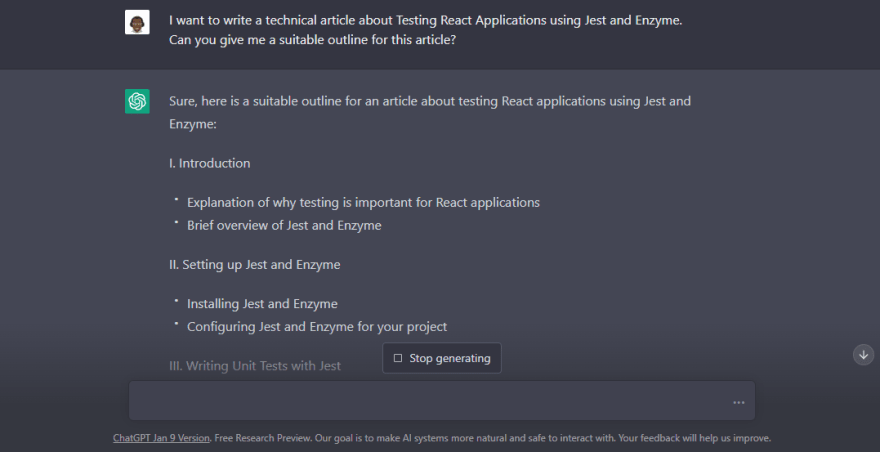The image size is (880, 452).
Task: Click the user's question 'Can you give me a suitable outline'
Action: click(x=313, y=40)
